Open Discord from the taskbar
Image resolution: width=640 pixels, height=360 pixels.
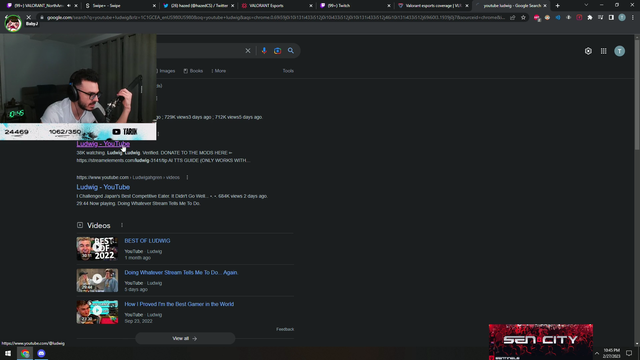(41, 353)
